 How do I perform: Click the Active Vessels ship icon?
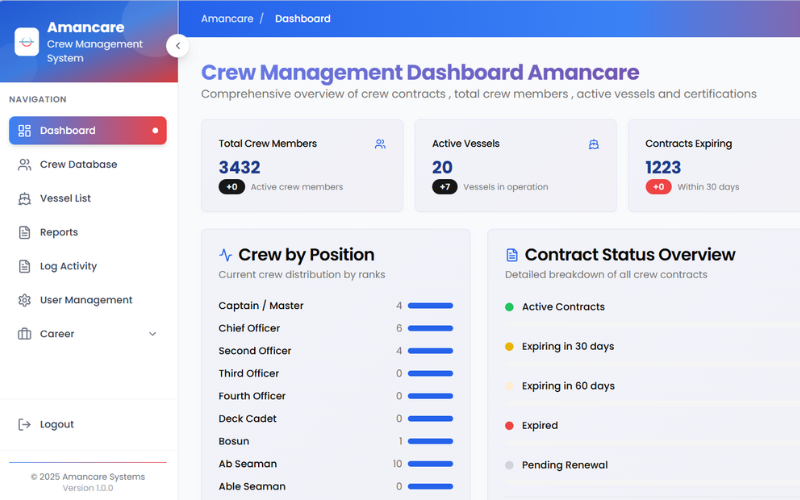(593, 144)
